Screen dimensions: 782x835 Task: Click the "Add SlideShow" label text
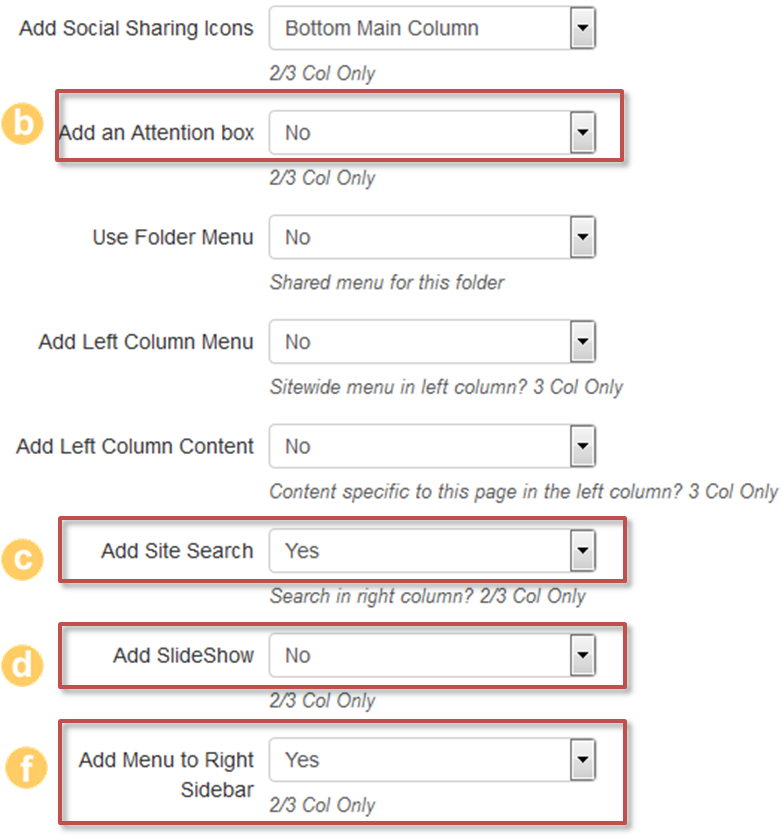click(x=183, y=656)
